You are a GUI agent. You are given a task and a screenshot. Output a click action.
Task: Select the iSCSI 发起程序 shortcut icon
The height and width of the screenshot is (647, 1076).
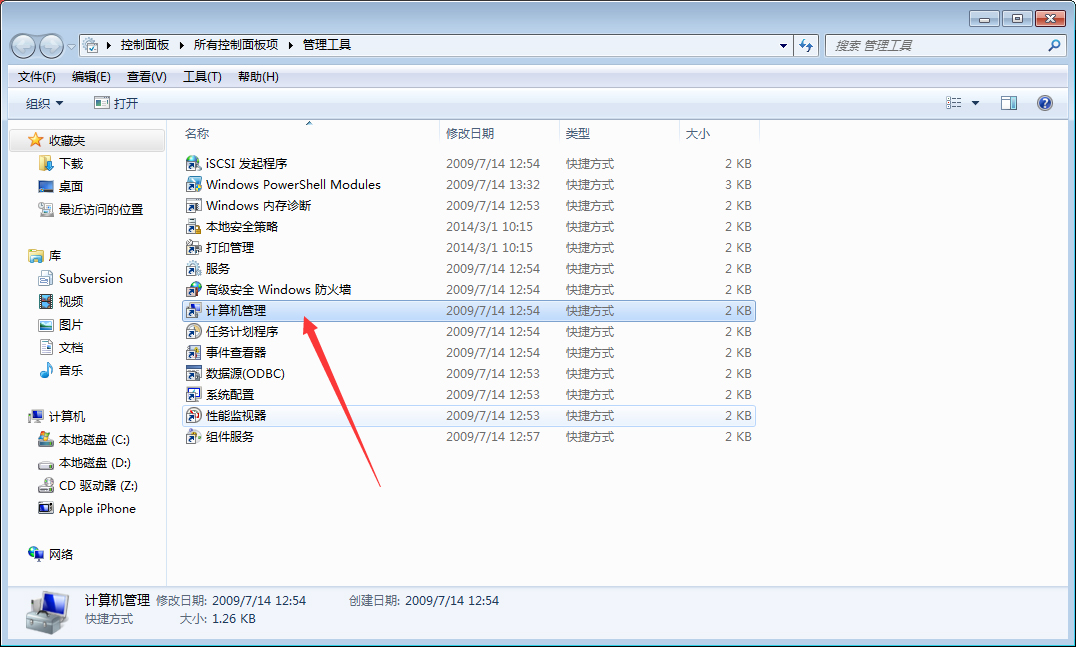click(244, 163)
